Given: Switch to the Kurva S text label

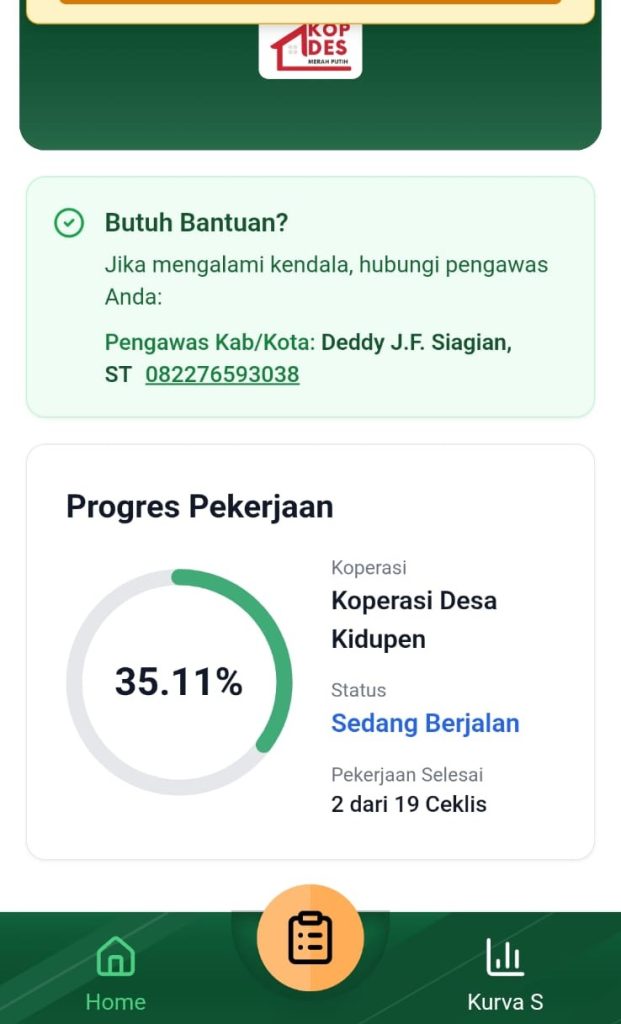Looking at the screenshot, I should (x=505, y=1002).
